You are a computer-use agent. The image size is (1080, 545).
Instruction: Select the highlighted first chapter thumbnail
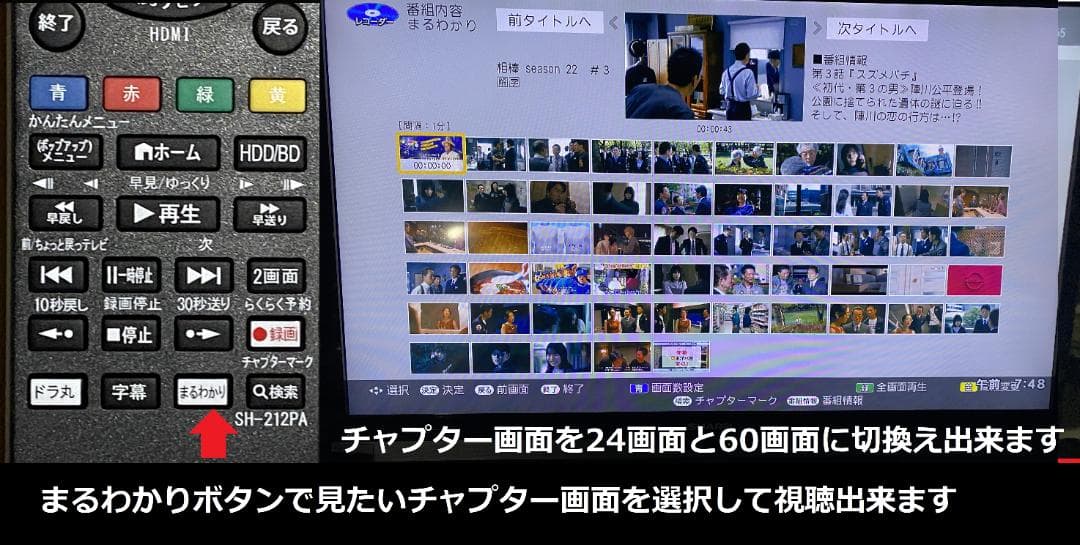point(430,155)
